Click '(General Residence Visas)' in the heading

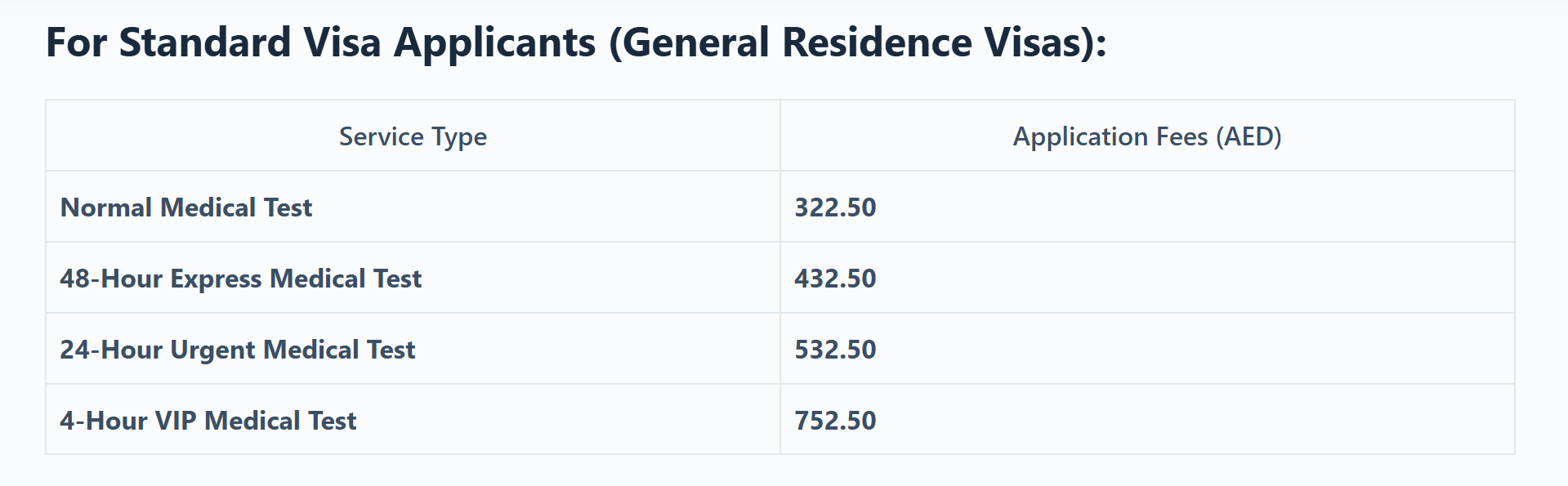point(857,42)
